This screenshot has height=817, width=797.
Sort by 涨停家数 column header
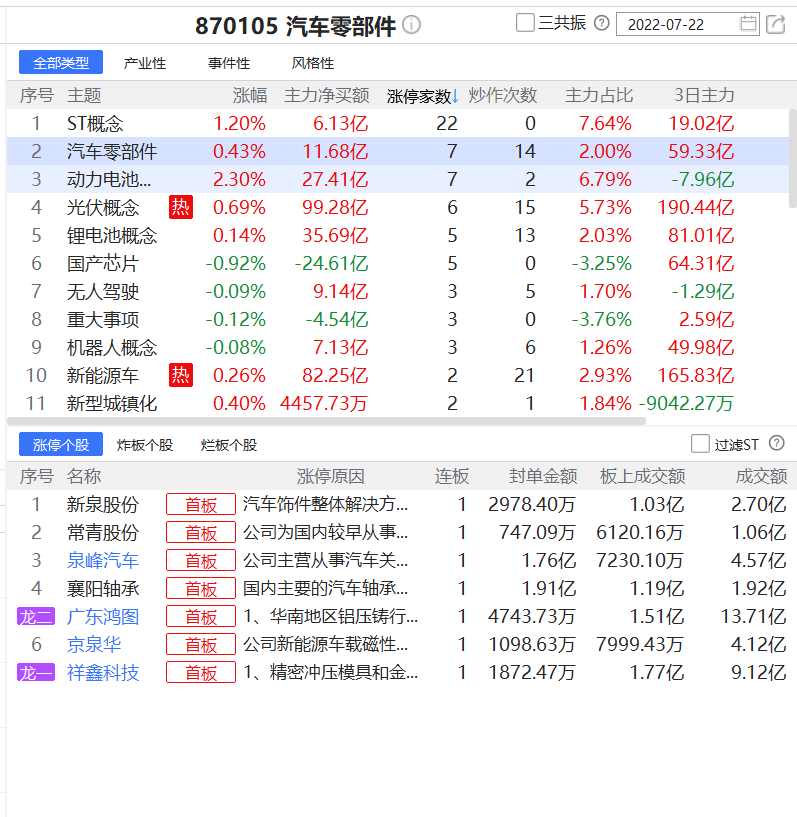pyautogui.click(x=422, y=96)
